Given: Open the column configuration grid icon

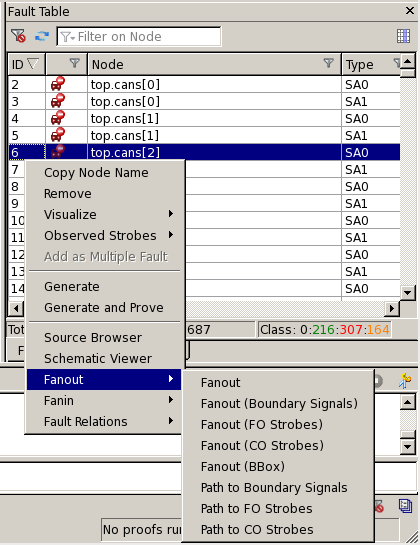Looking at the screenshot, I should [403, 36].
